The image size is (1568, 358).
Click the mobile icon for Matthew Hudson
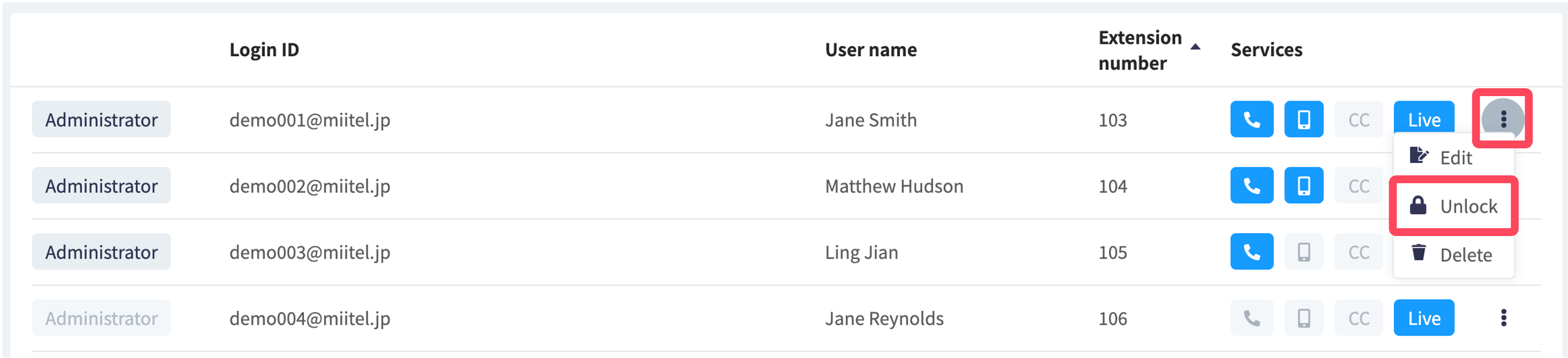[x=1303, y=185]
